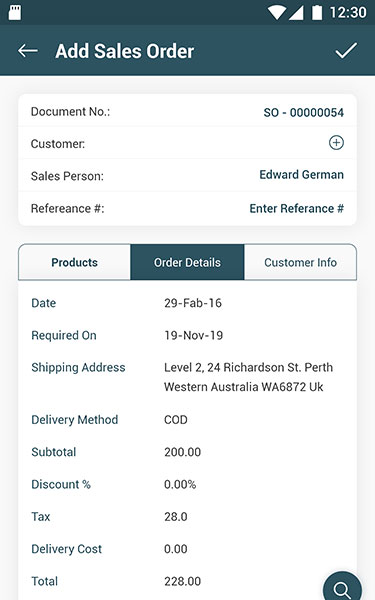Edit Discount % value 0.00%

180,484
